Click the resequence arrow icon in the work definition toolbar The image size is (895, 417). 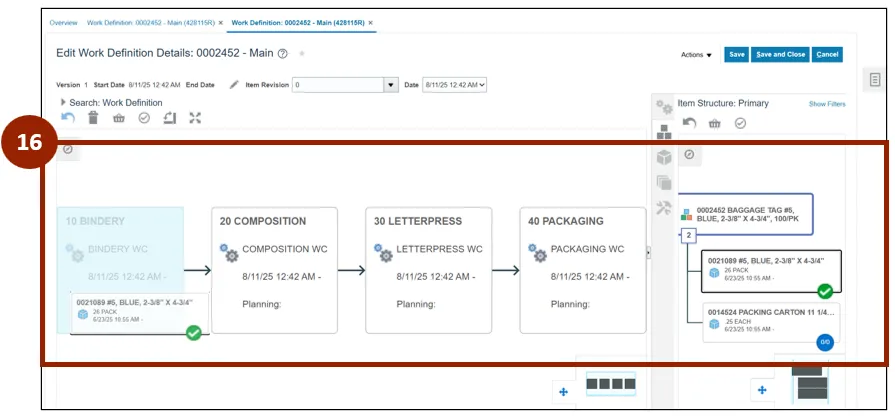click(170, 118)
